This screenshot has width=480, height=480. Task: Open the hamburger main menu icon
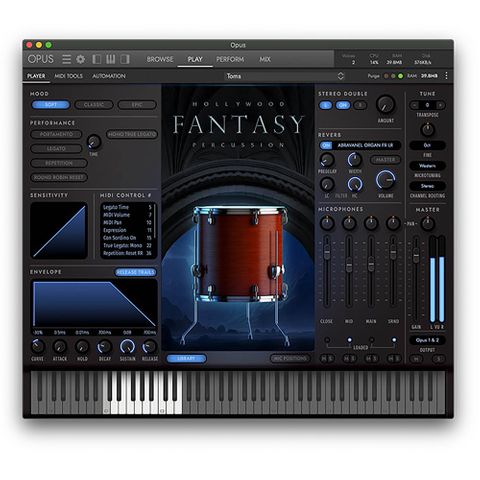click(x=66, y=59)
